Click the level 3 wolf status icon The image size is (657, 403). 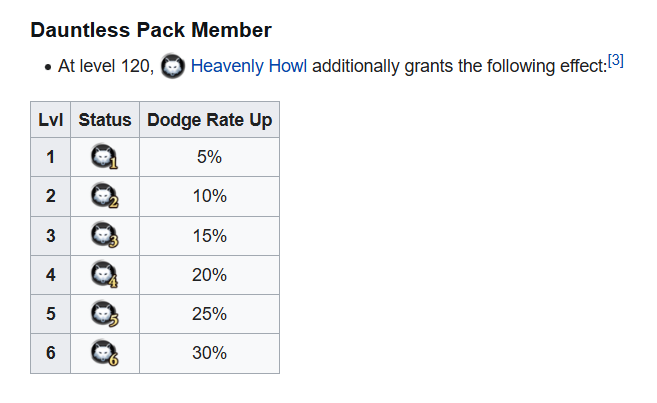[x=105, y=235]
